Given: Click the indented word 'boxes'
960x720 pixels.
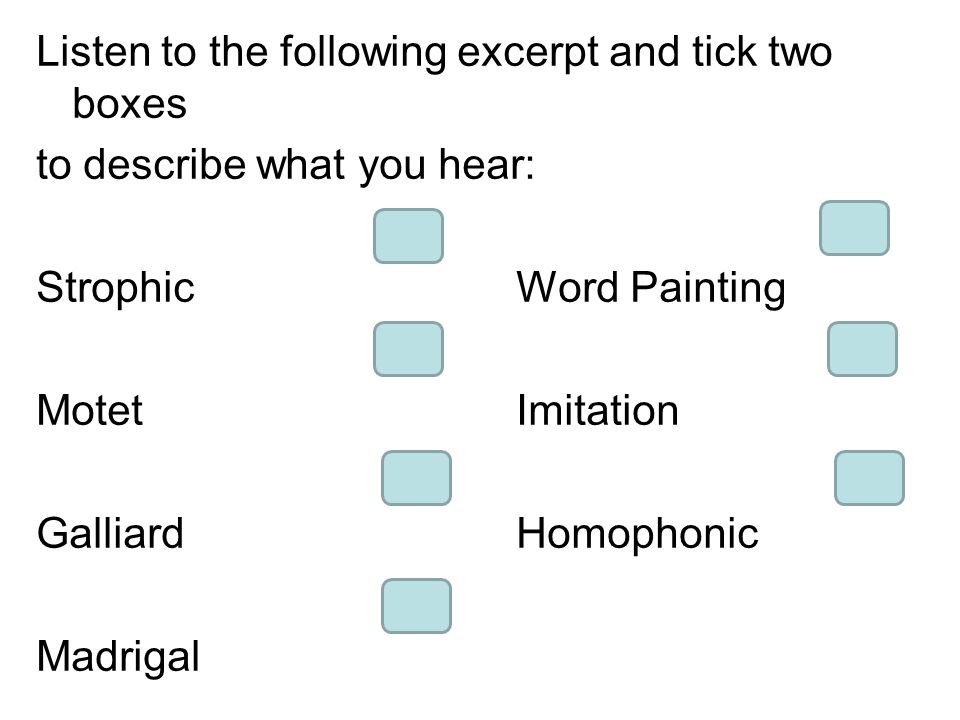Looking at the screenshot, I should pyautogui.click(x=130, y=103).
